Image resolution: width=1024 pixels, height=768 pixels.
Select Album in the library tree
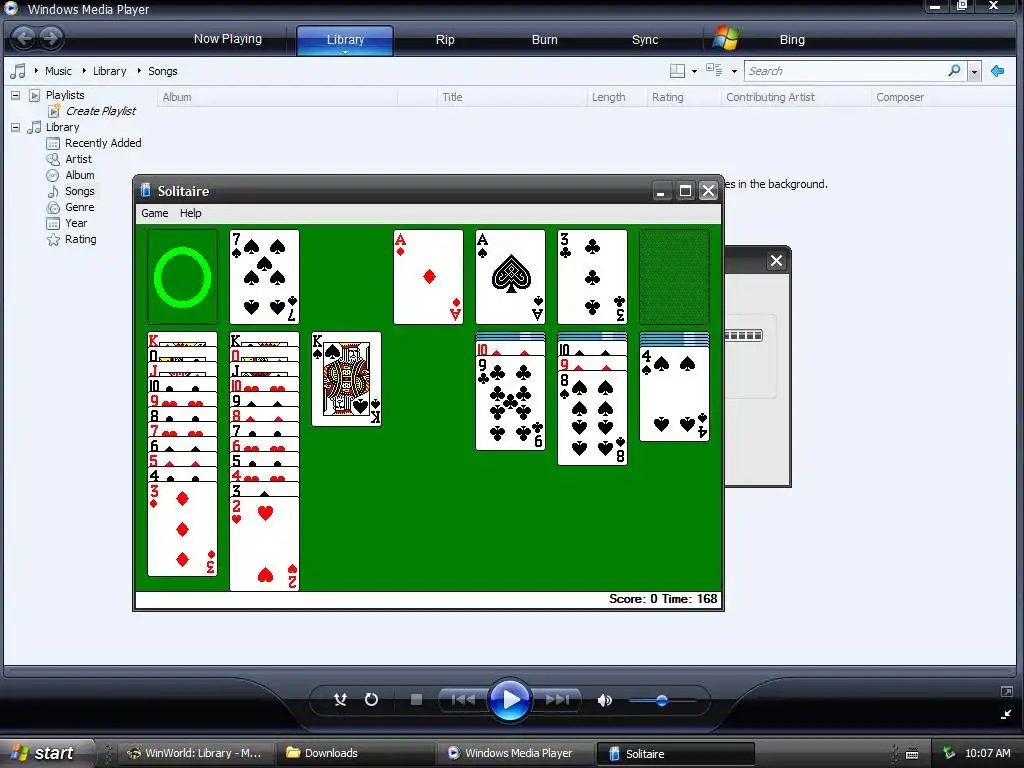(x=80, y=175)
